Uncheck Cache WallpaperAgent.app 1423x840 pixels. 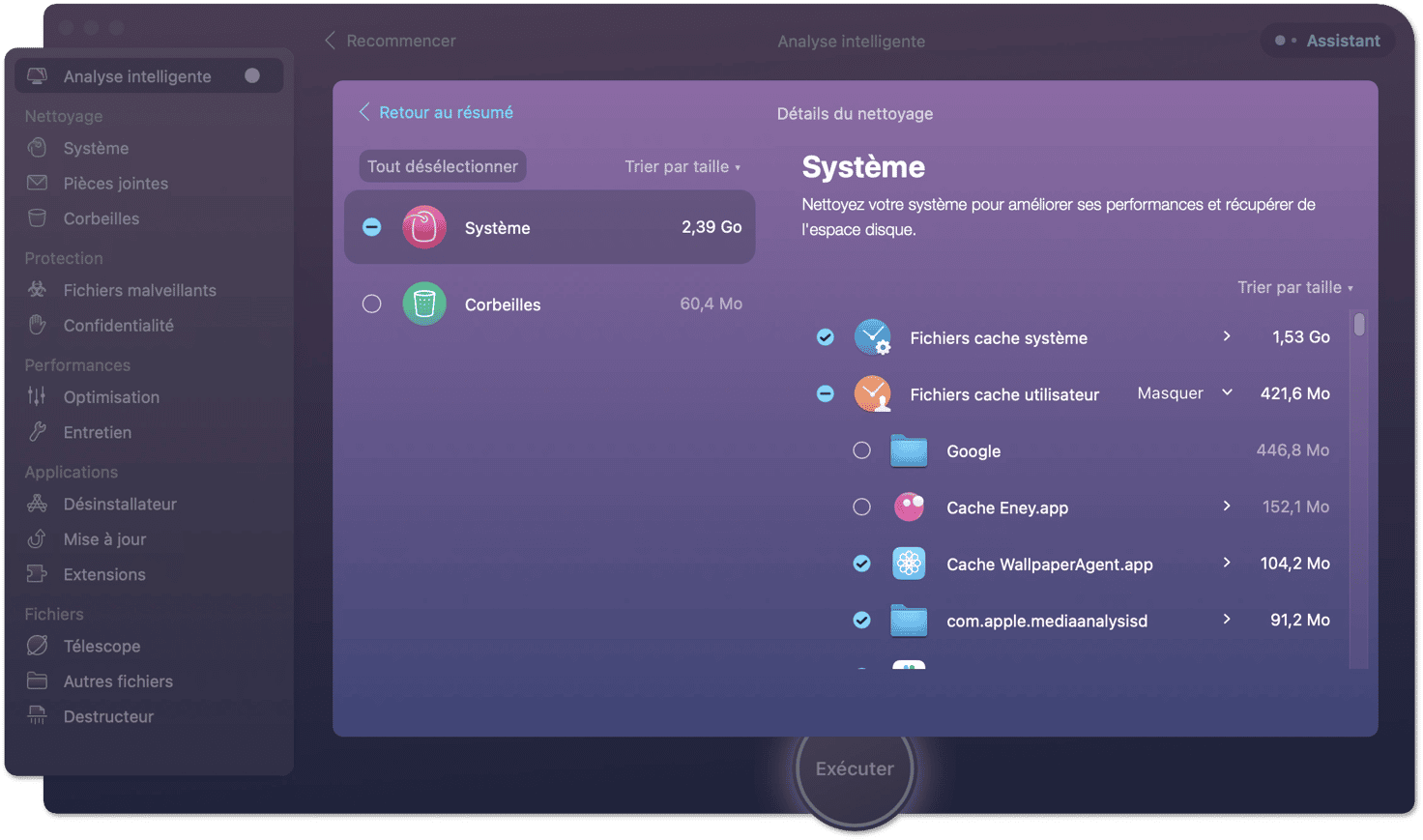tap(862, 564)
